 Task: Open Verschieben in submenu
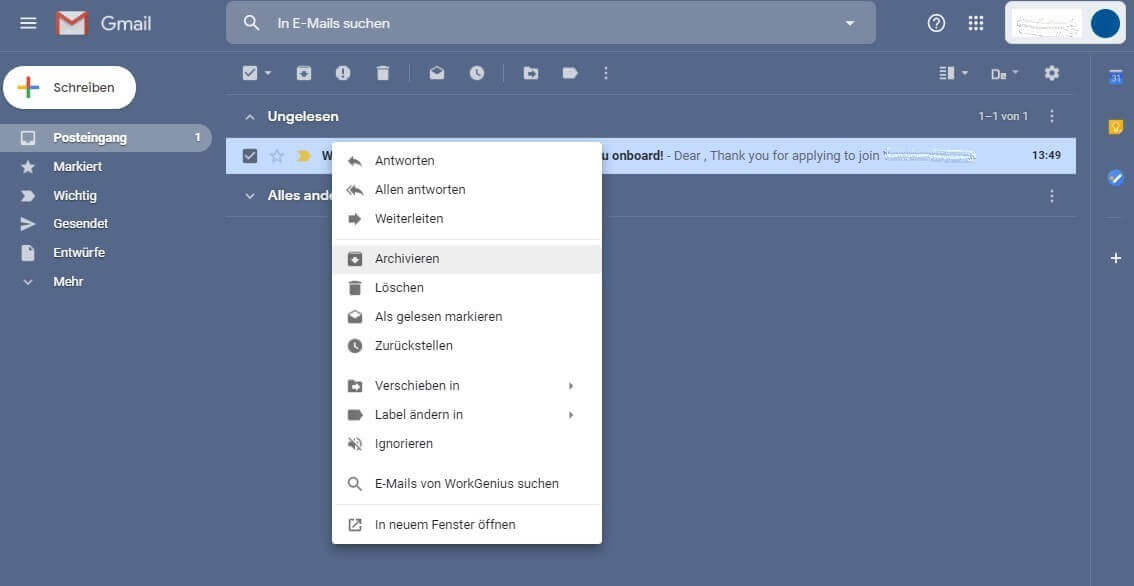click(466, 386)
